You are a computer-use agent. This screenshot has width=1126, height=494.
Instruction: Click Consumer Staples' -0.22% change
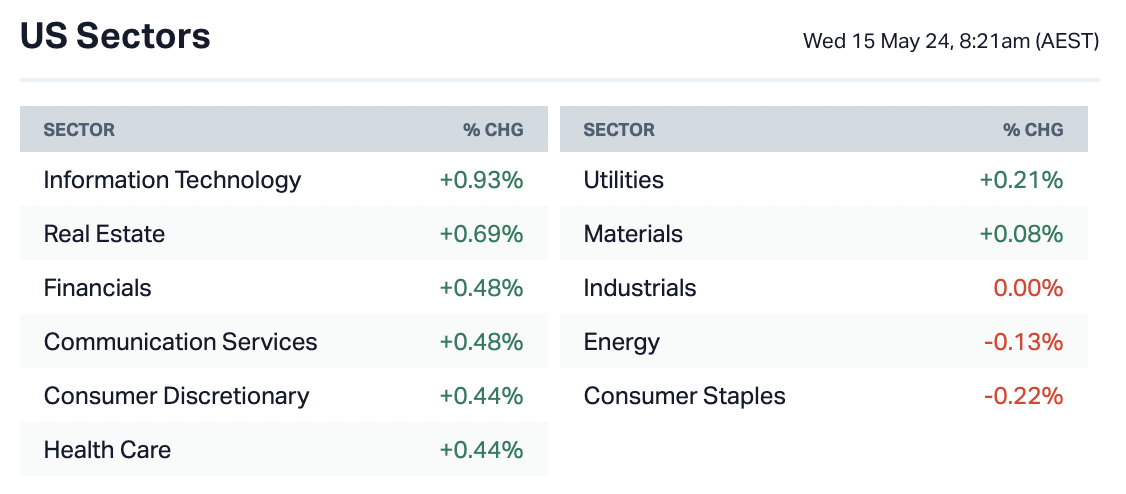coord(1023,396)
